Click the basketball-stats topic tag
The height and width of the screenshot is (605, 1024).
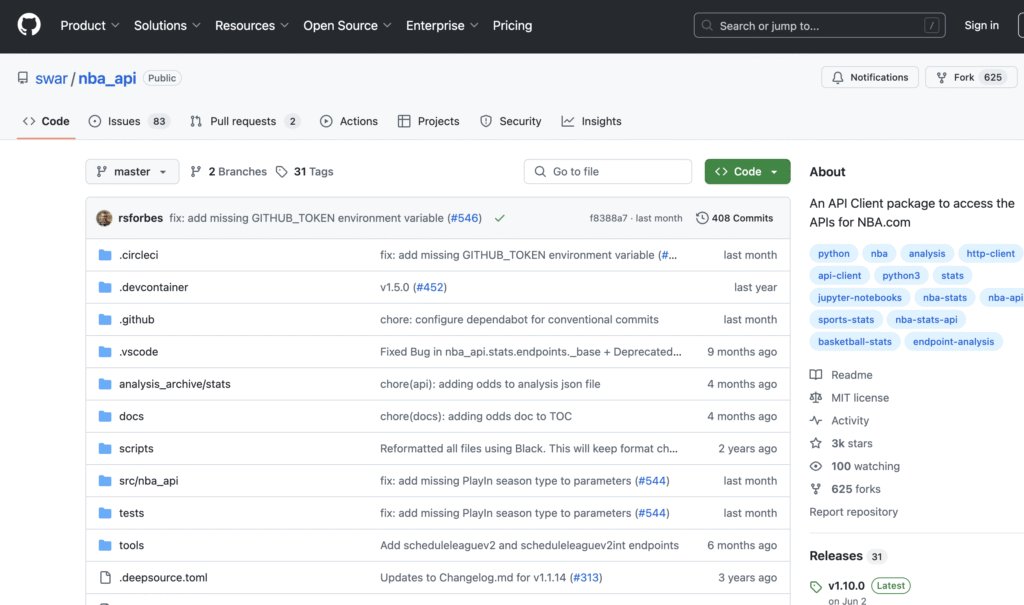[x=855, y=342]
